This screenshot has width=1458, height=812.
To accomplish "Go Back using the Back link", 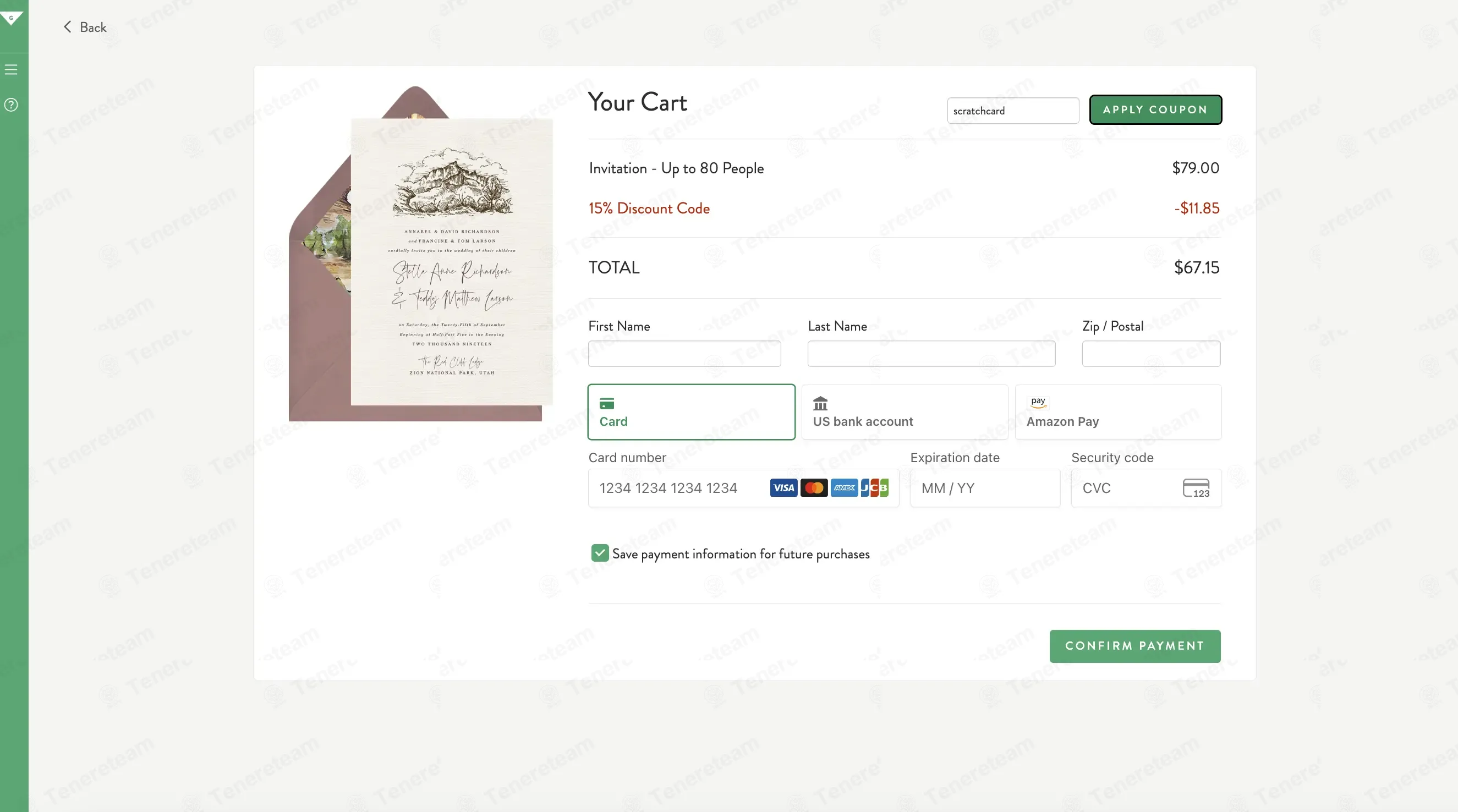I will 84,27.
